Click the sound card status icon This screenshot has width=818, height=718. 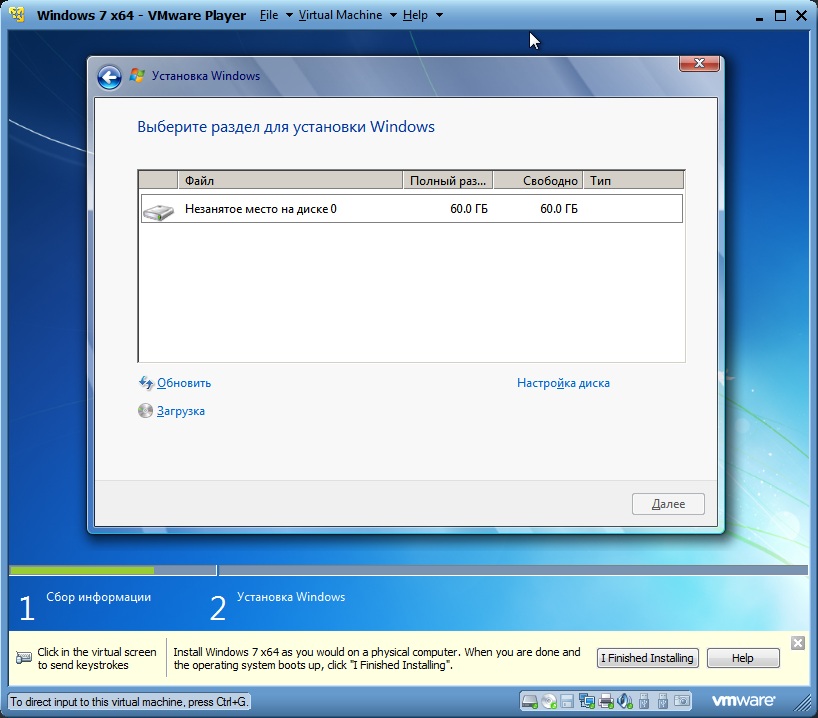pyautogui.click(x=624, y=702)
